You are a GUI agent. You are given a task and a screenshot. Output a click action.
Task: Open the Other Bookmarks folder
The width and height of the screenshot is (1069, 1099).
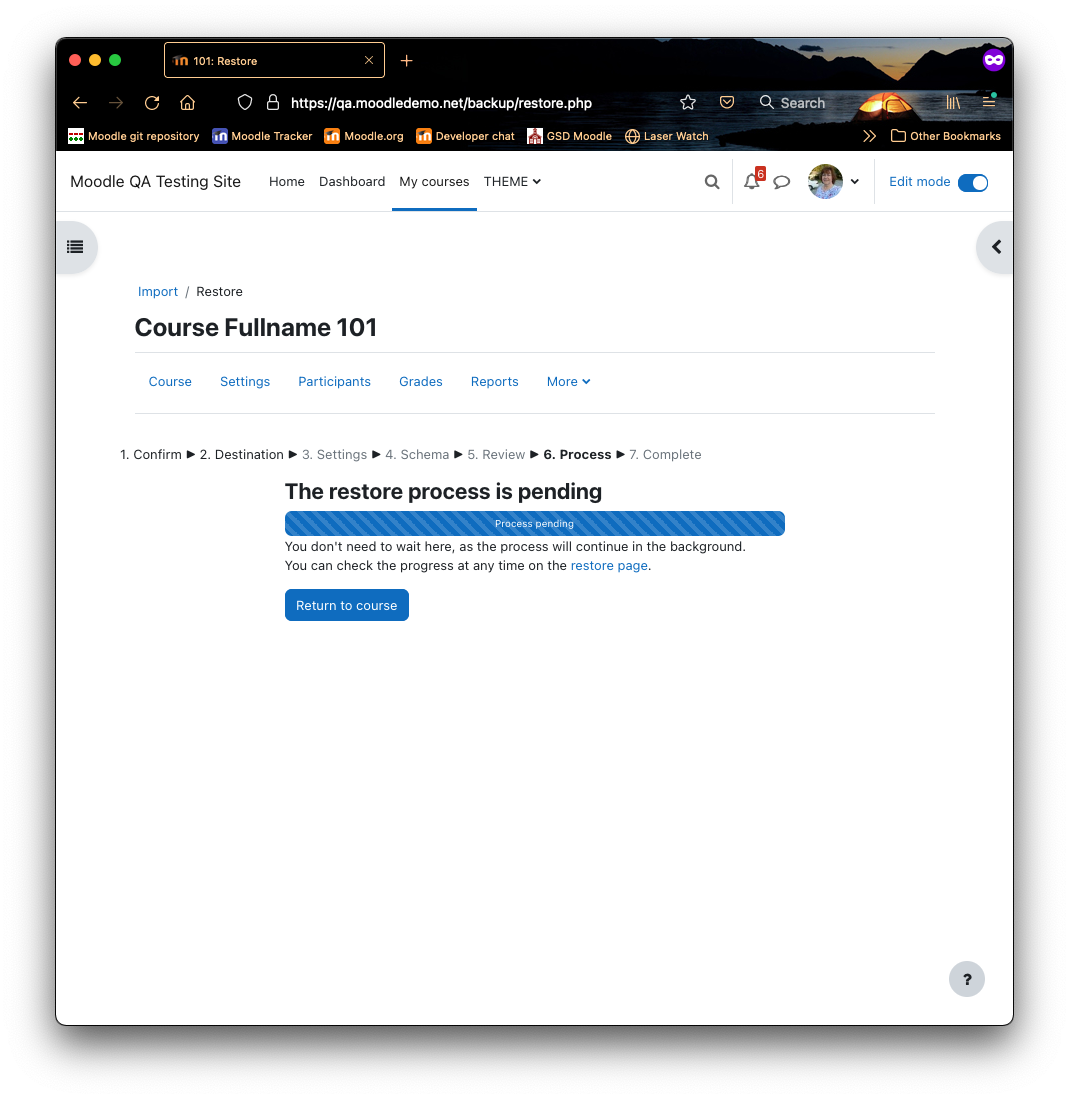tap(946, 136)
